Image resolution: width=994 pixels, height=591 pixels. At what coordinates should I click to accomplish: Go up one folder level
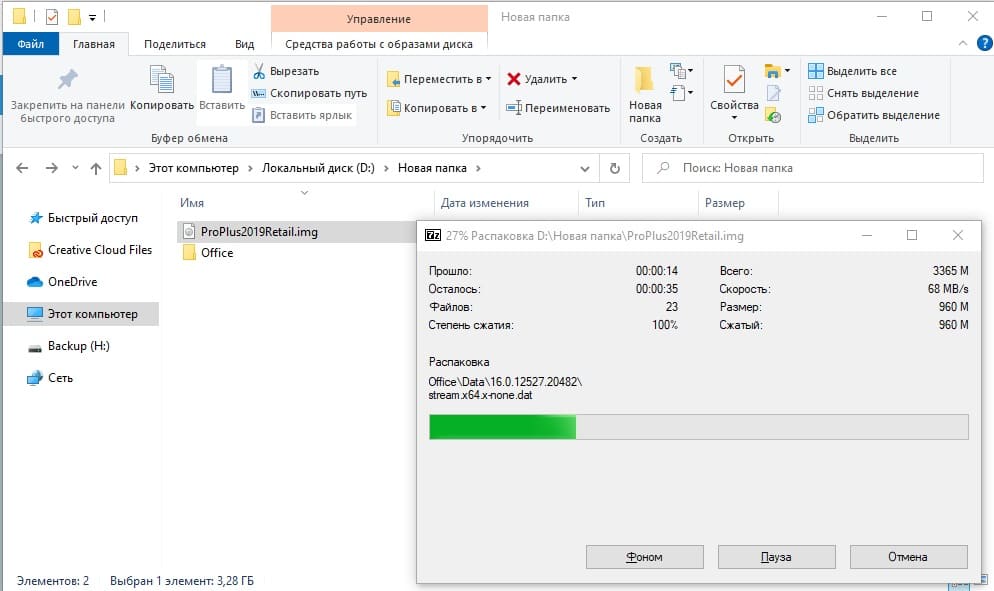click(96, 168)
